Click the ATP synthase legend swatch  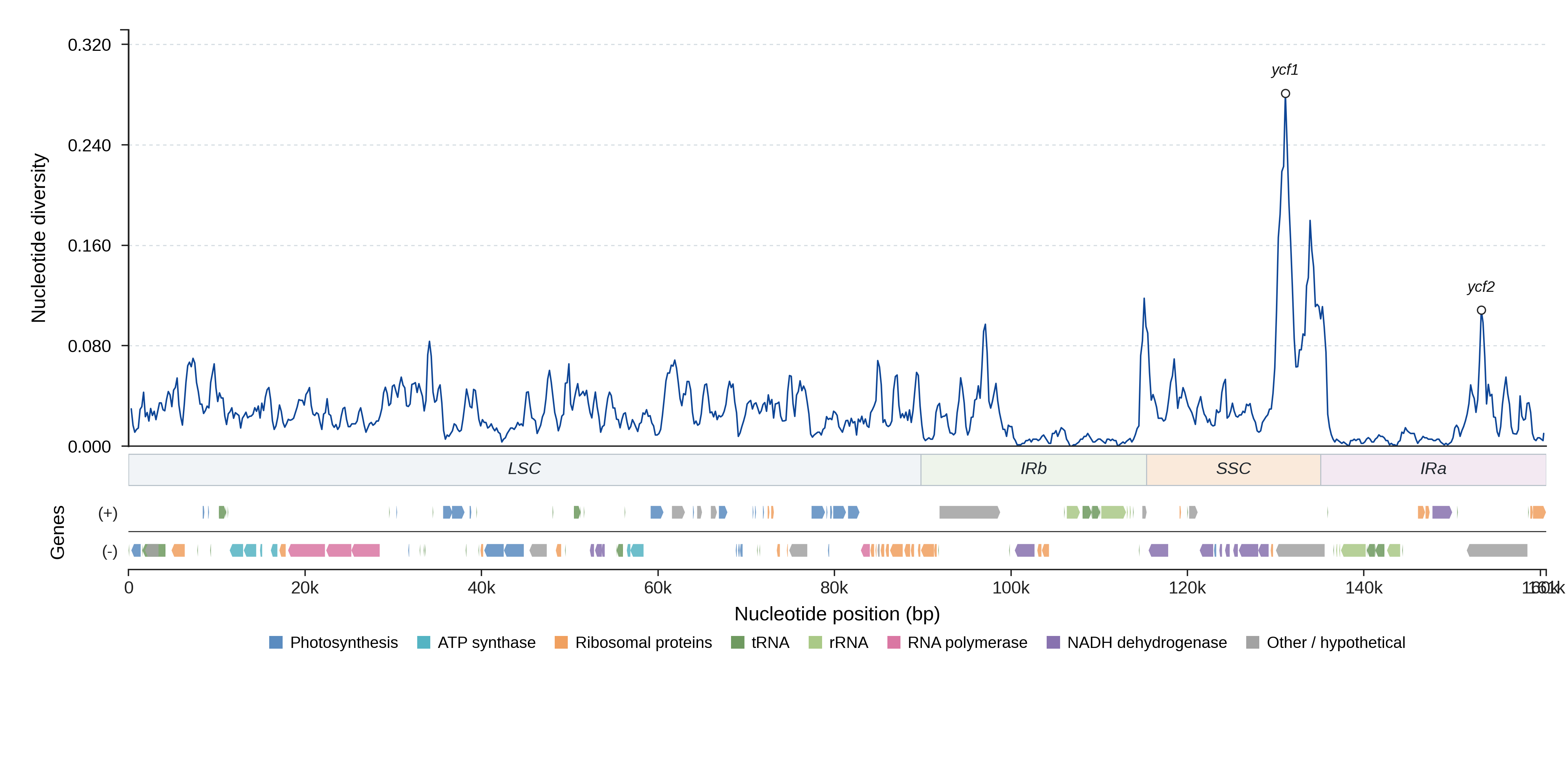tap(424, 642)
